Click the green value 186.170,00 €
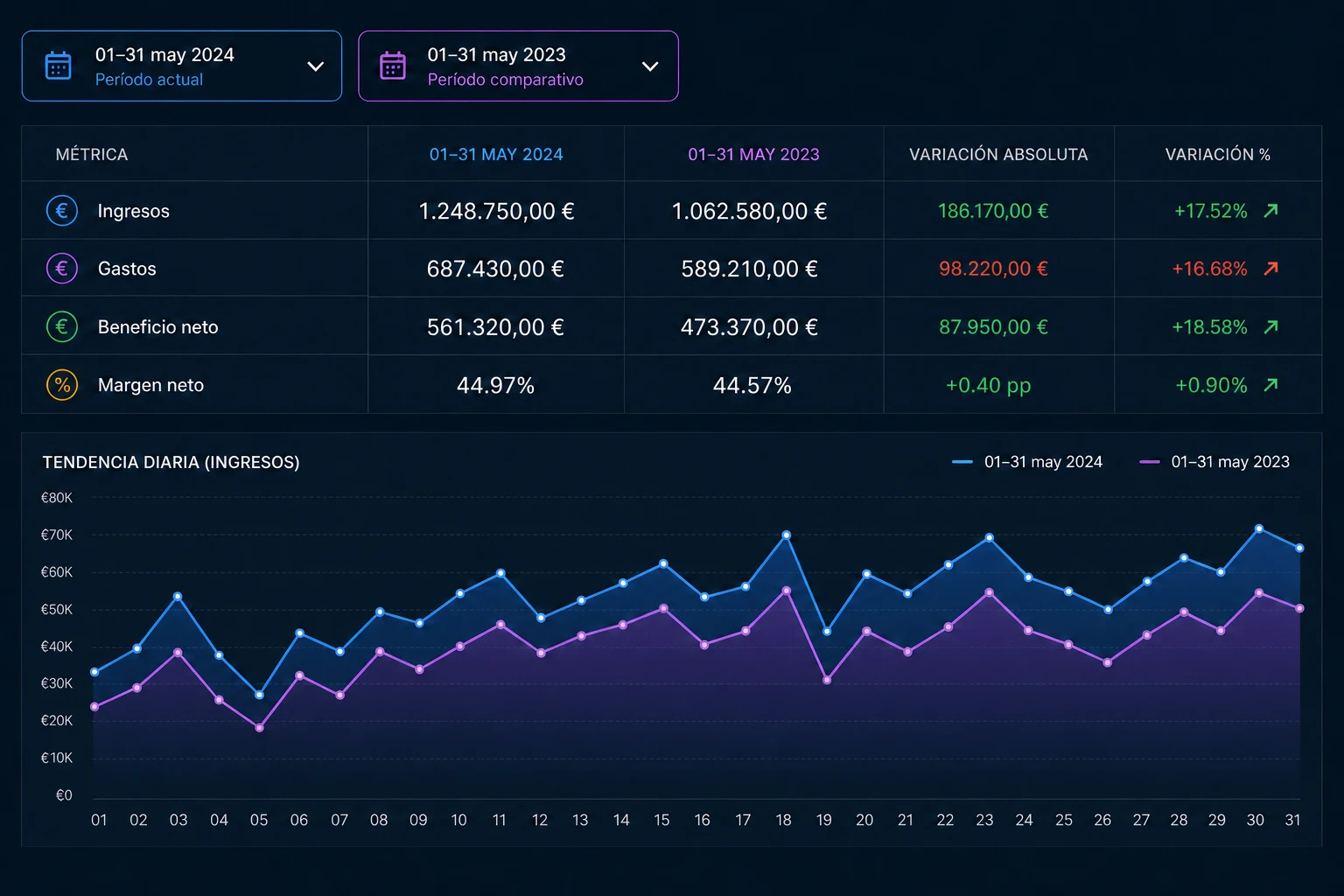The width and height of the screenshot is (1344, 896). 993,211
